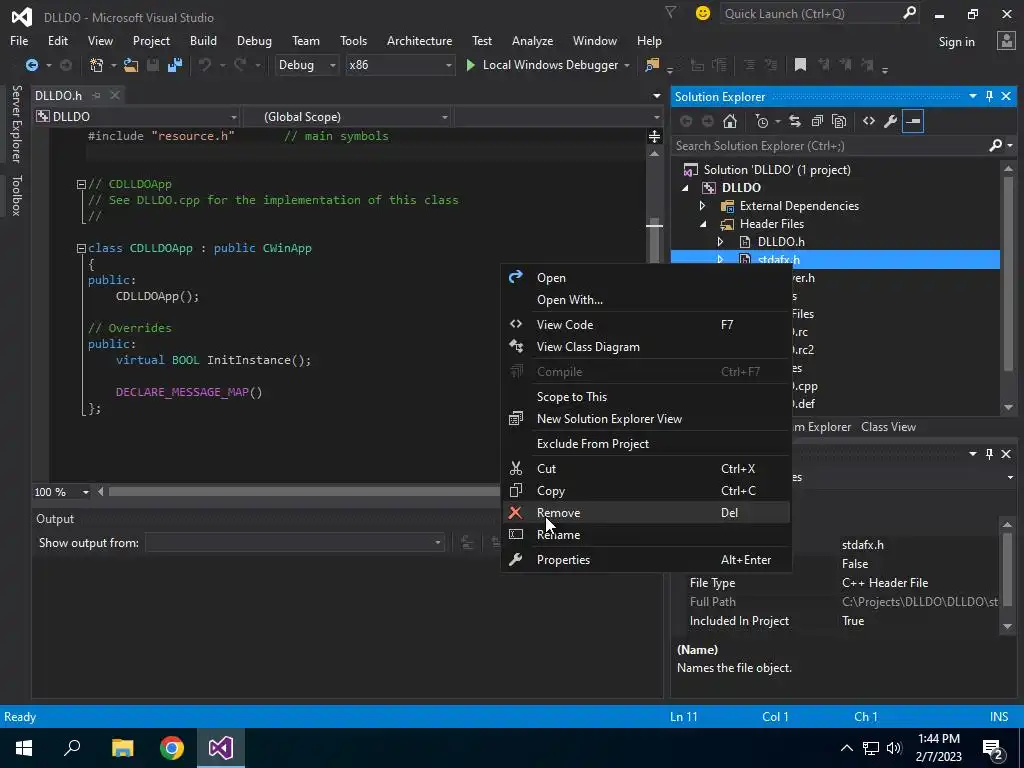Toggle the bookmark icon in the toolbar
This screenshot has width=1024, height=768.
click(x=800, y=65)
